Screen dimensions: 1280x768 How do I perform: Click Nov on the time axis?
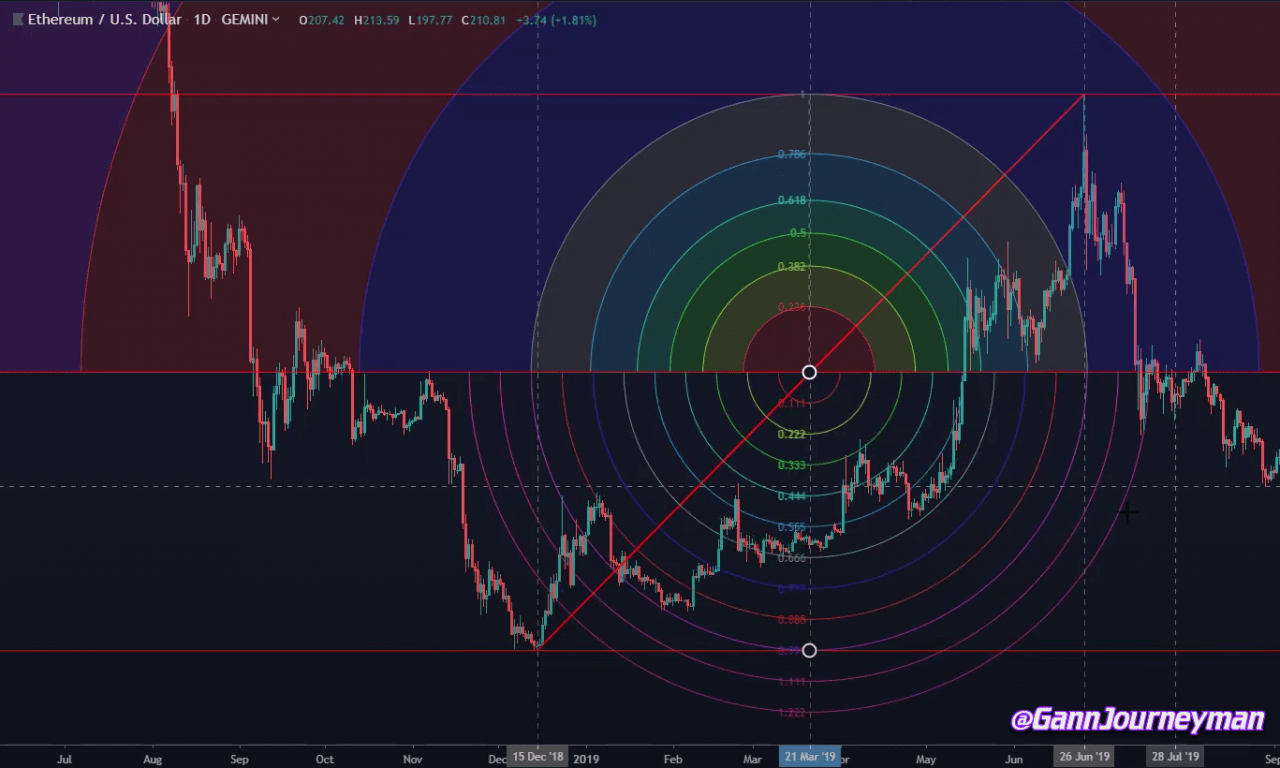pos(412,760)
